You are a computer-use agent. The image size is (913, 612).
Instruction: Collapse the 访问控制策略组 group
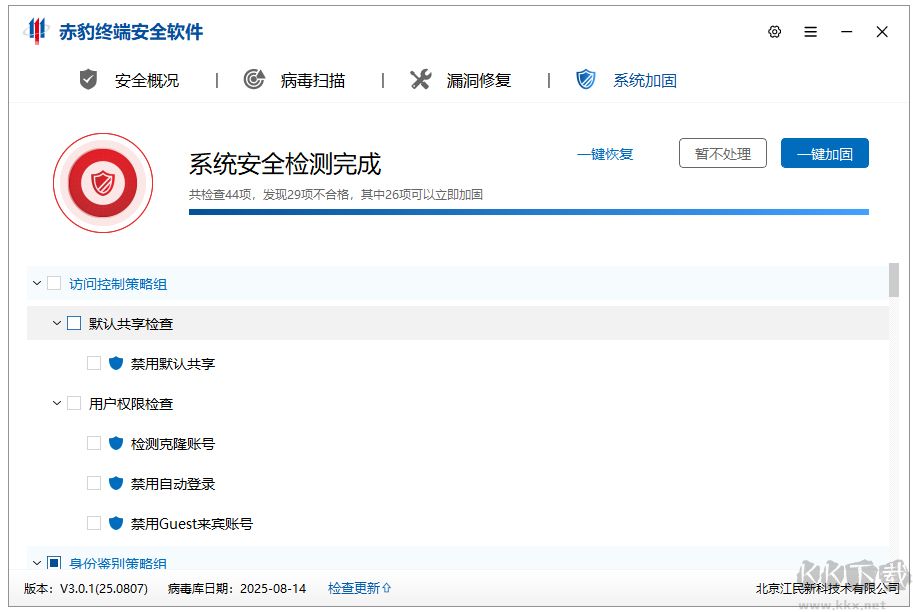coord(36,283)
